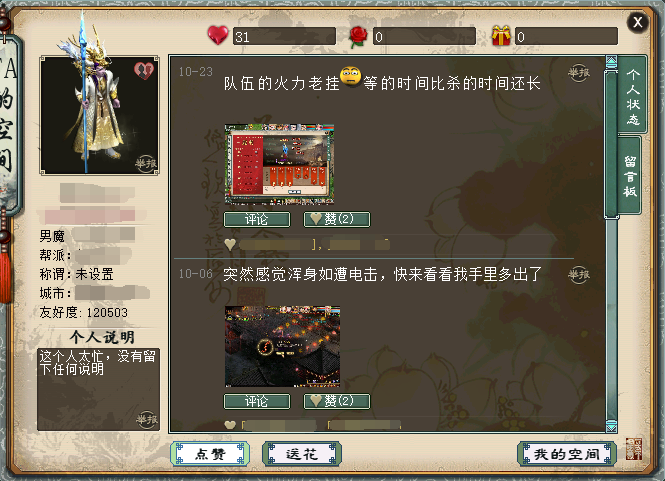Open the 我的空间 button
The image size is (665, 481).
pos(567,454)
